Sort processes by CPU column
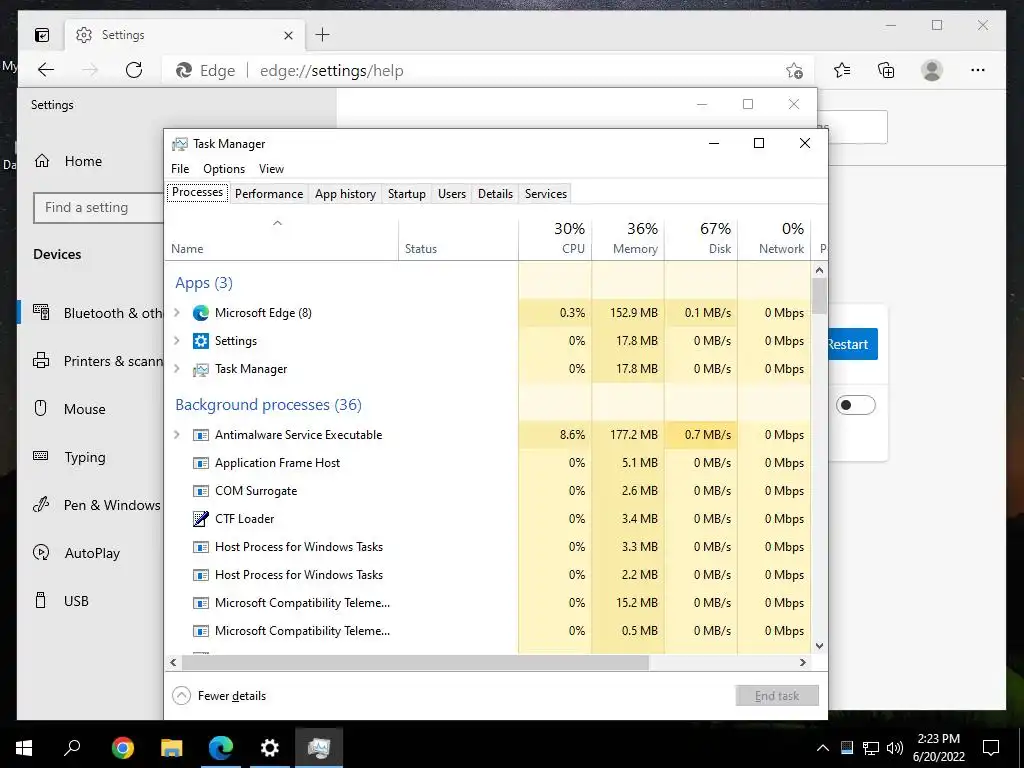The image size is (1024, 768). (x=555, y=238)
